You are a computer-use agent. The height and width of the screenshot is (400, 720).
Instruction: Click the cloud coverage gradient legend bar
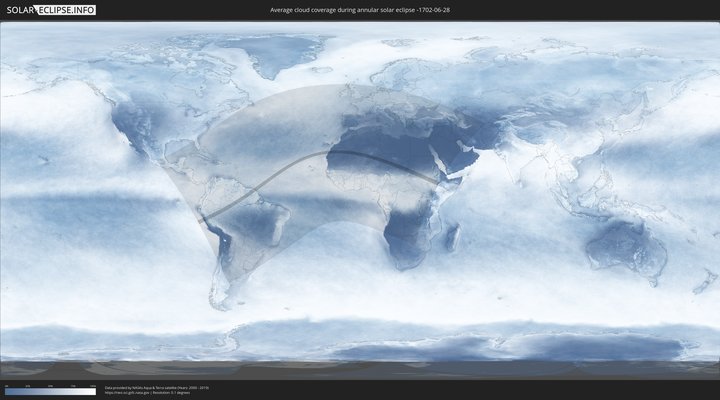point(50,392)
